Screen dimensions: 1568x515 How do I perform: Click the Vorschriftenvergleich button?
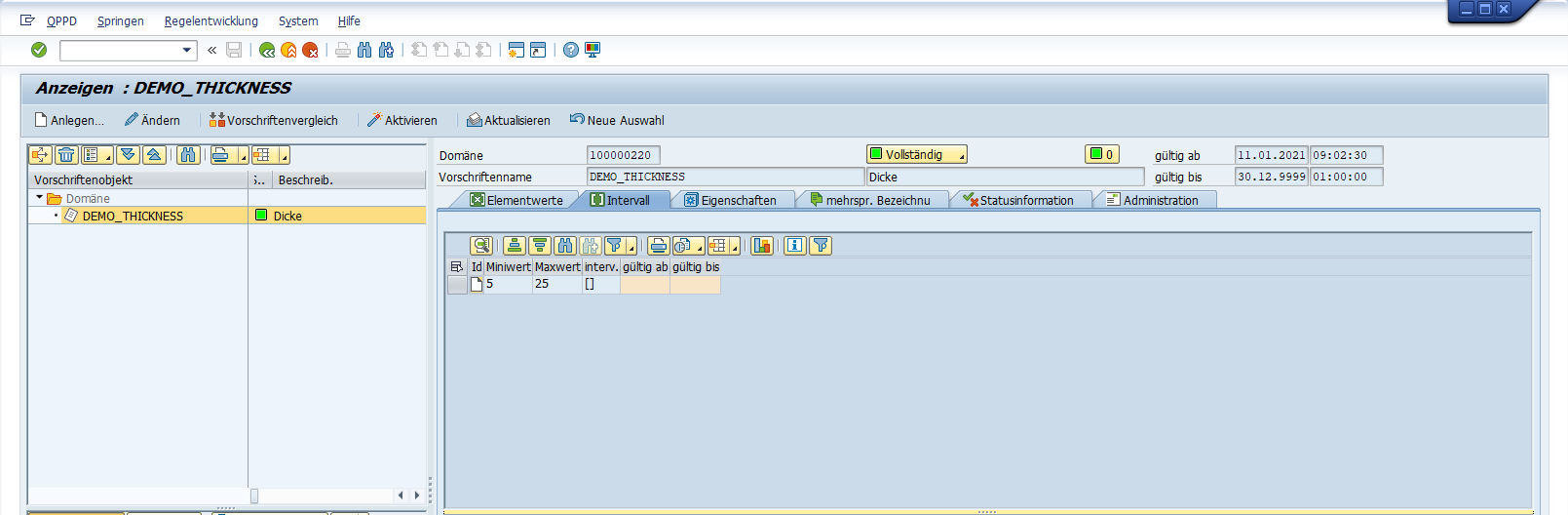pos(273,120)
